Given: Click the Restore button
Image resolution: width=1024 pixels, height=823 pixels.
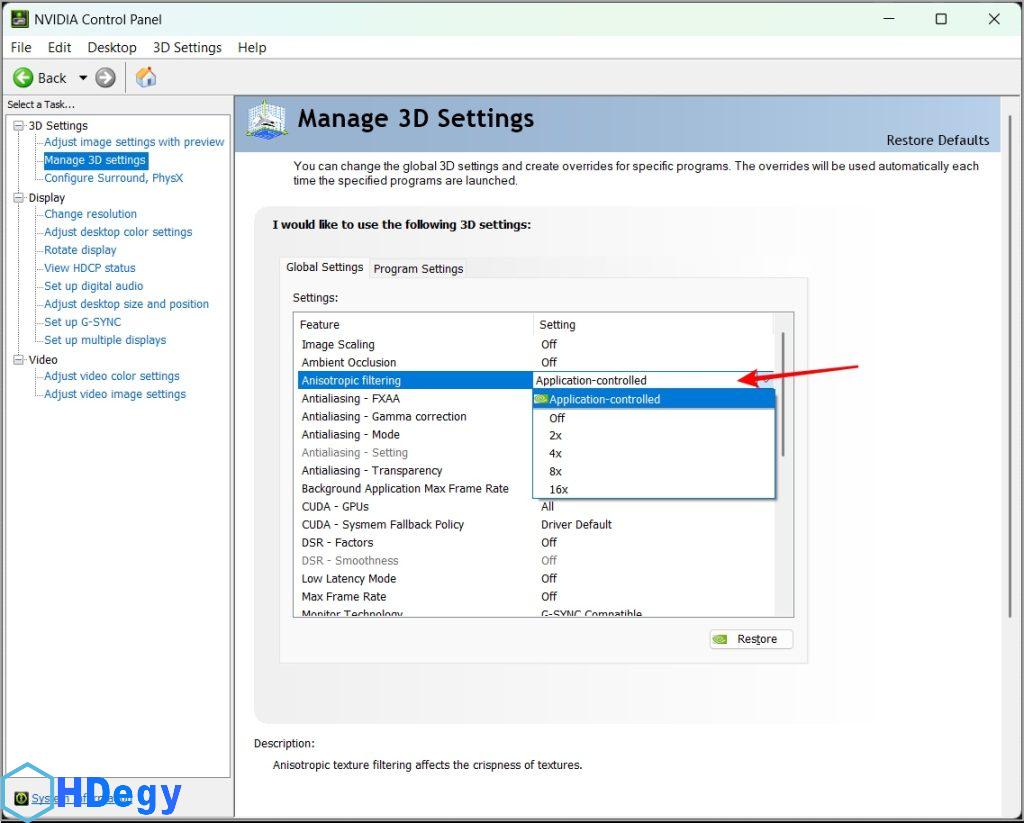Looking at the screenshot, I should [751, 639].
